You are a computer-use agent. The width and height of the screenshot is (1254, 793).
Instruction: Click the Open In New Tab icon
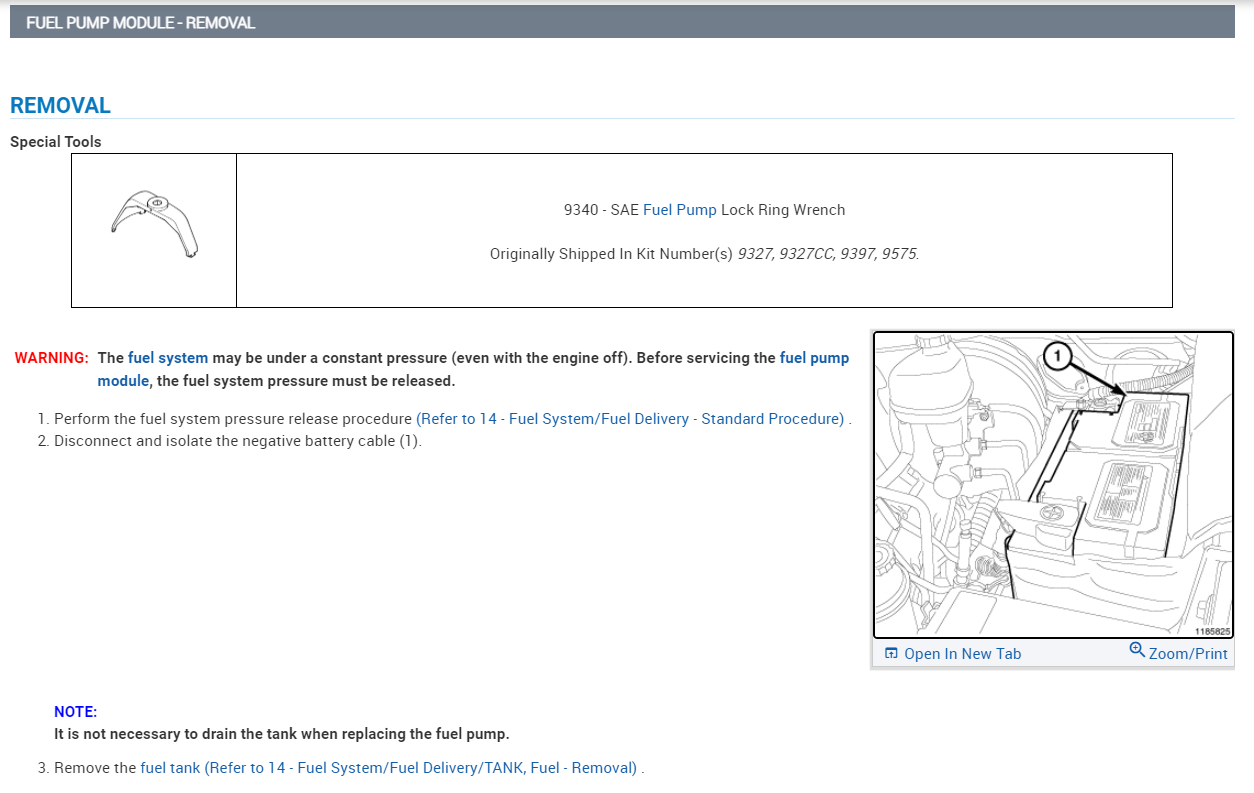coord(891,654)
